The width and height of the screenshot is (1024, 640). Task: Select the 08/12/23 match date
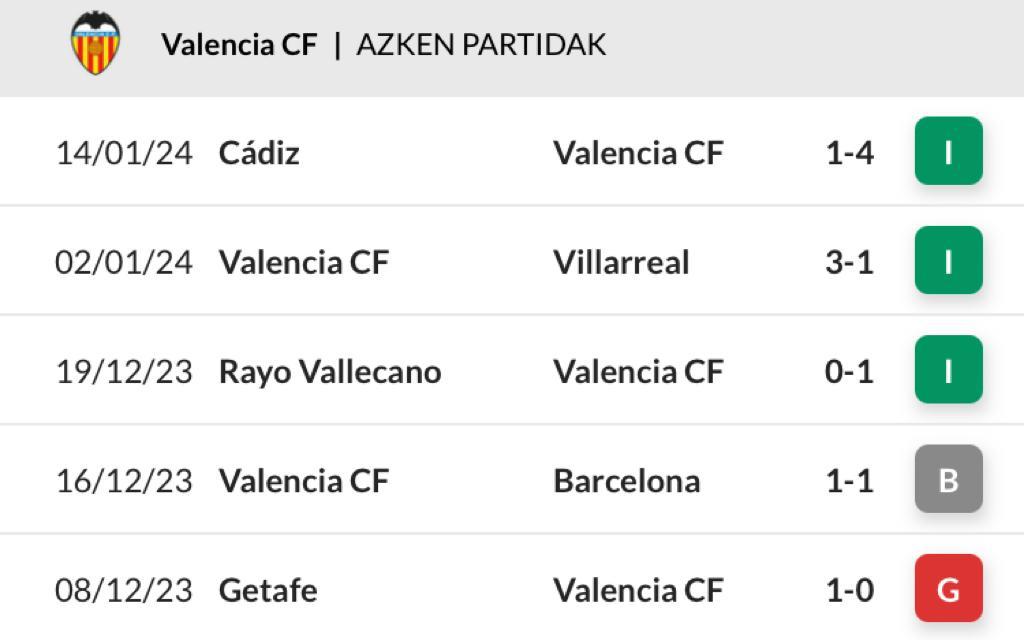[124, 590]
